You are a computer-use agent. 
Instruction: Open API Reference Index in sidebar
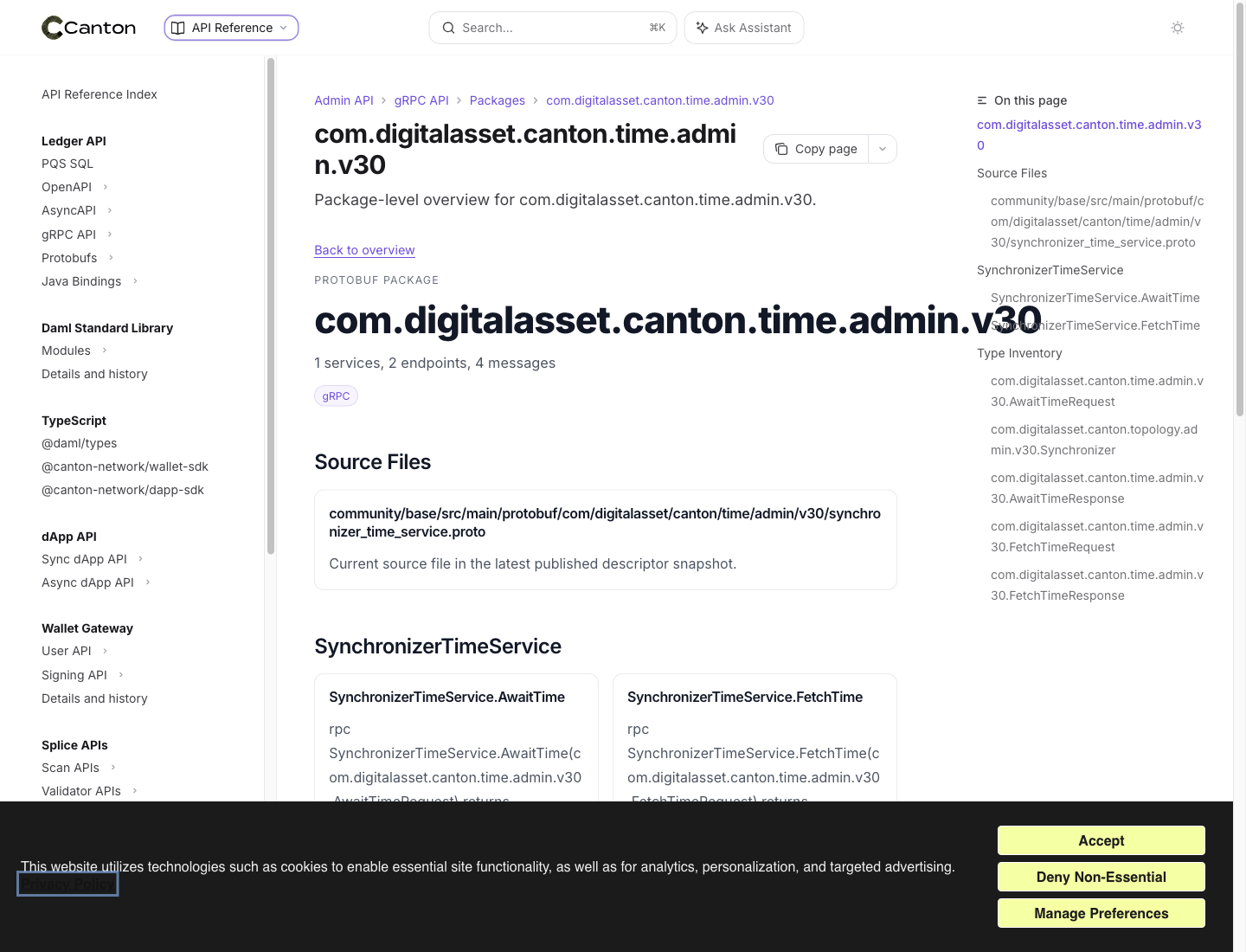[x=100, y=94]
